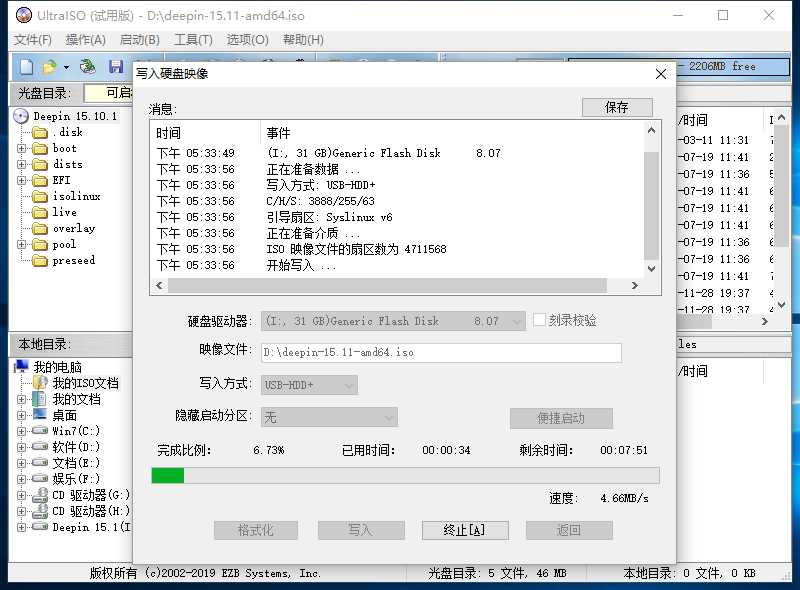This screenshot has width=800, height=590.
Task: Click the message log scroll-right arrow
Action: [635, 285]
